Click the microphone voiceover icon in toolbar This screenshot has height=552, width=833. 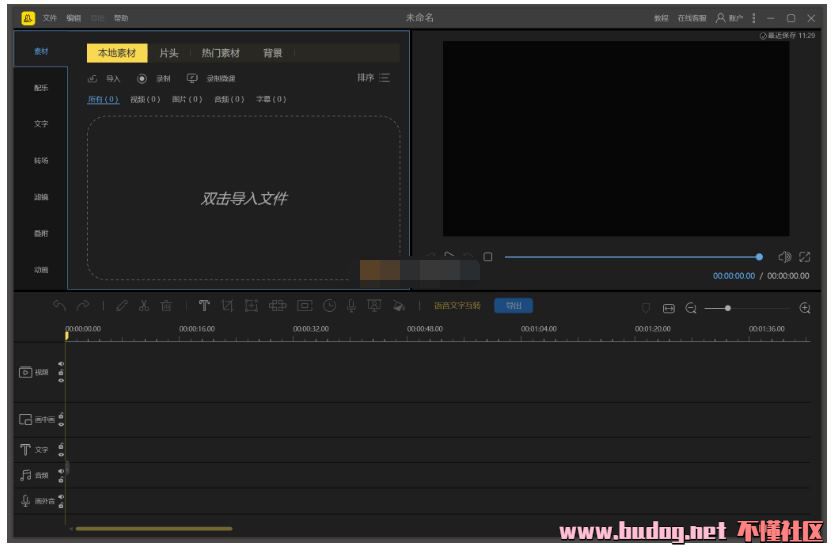351,306
